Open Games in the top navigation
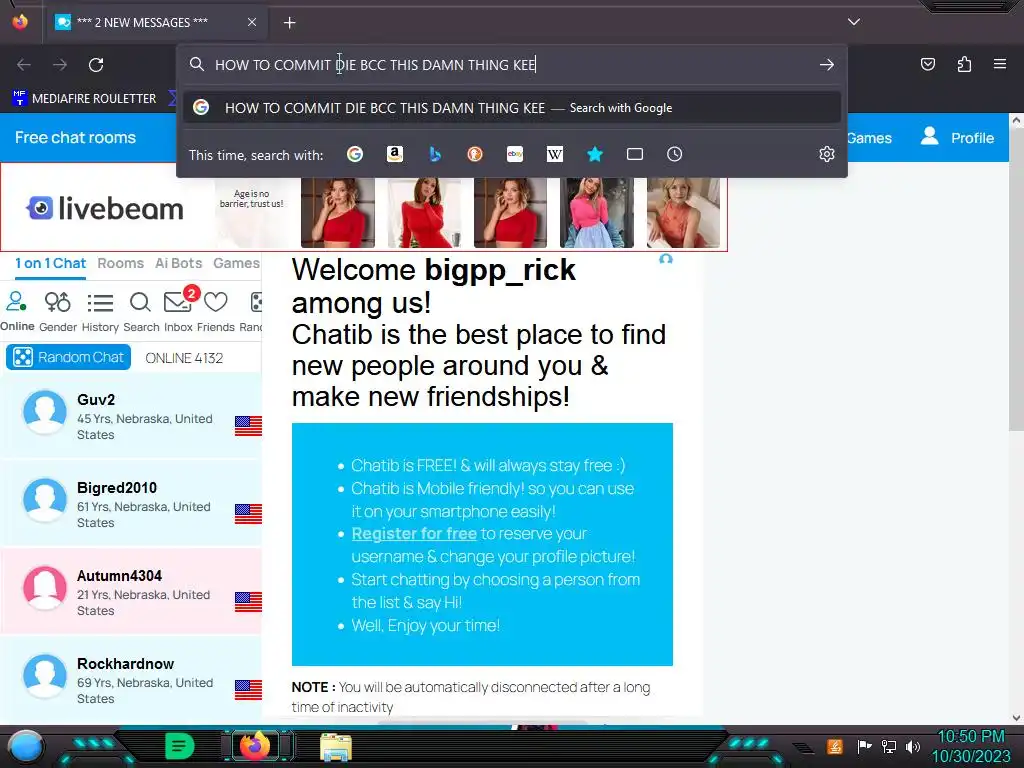This screenshot has width=1024, height=768. 869,138
